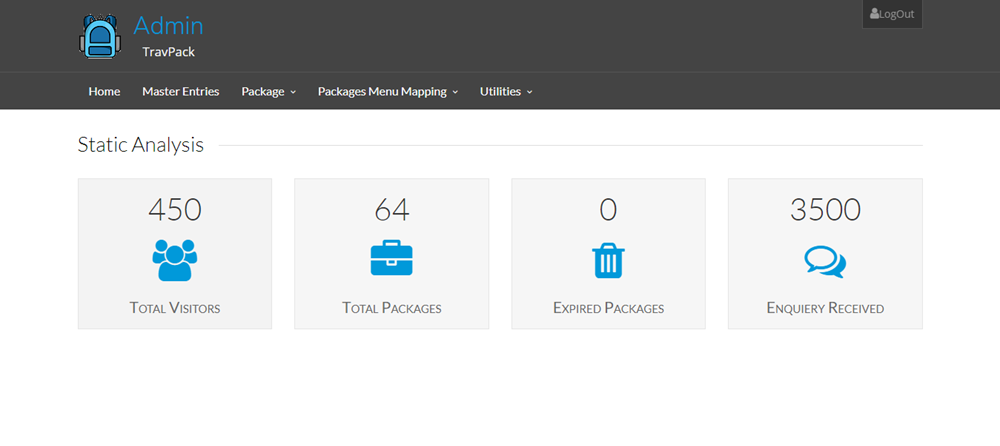Image resolution: width=1000 pixels, height=446 pixels.
Task: Click the user icon beside LogOut
Action: pyautogui.click(x=875, y=14)
